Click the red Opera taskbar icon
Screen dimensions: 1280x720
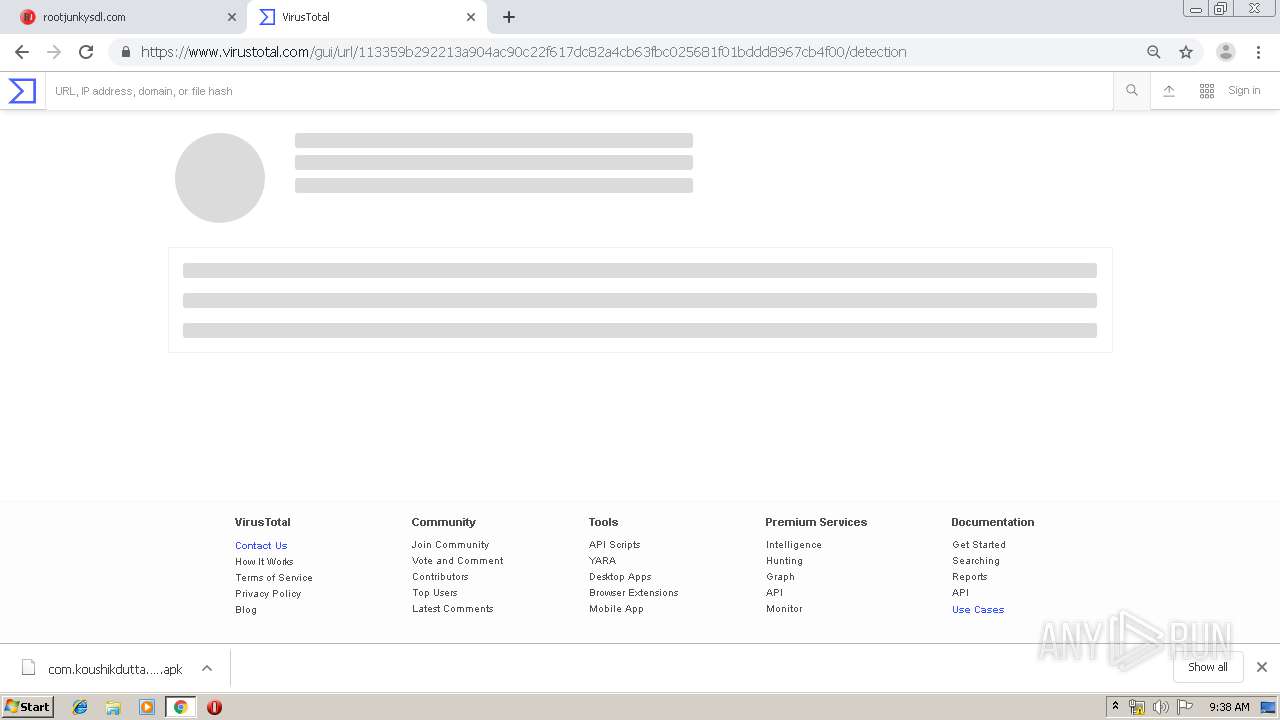[214, 707]
